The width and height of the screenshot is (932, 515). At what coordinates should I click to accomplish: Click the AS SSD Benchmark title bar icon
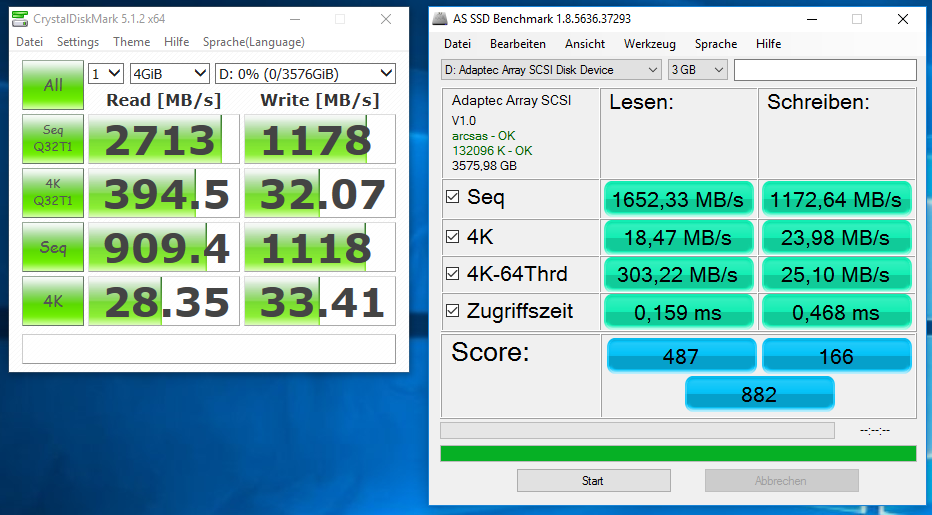click(x=440, y=18)
